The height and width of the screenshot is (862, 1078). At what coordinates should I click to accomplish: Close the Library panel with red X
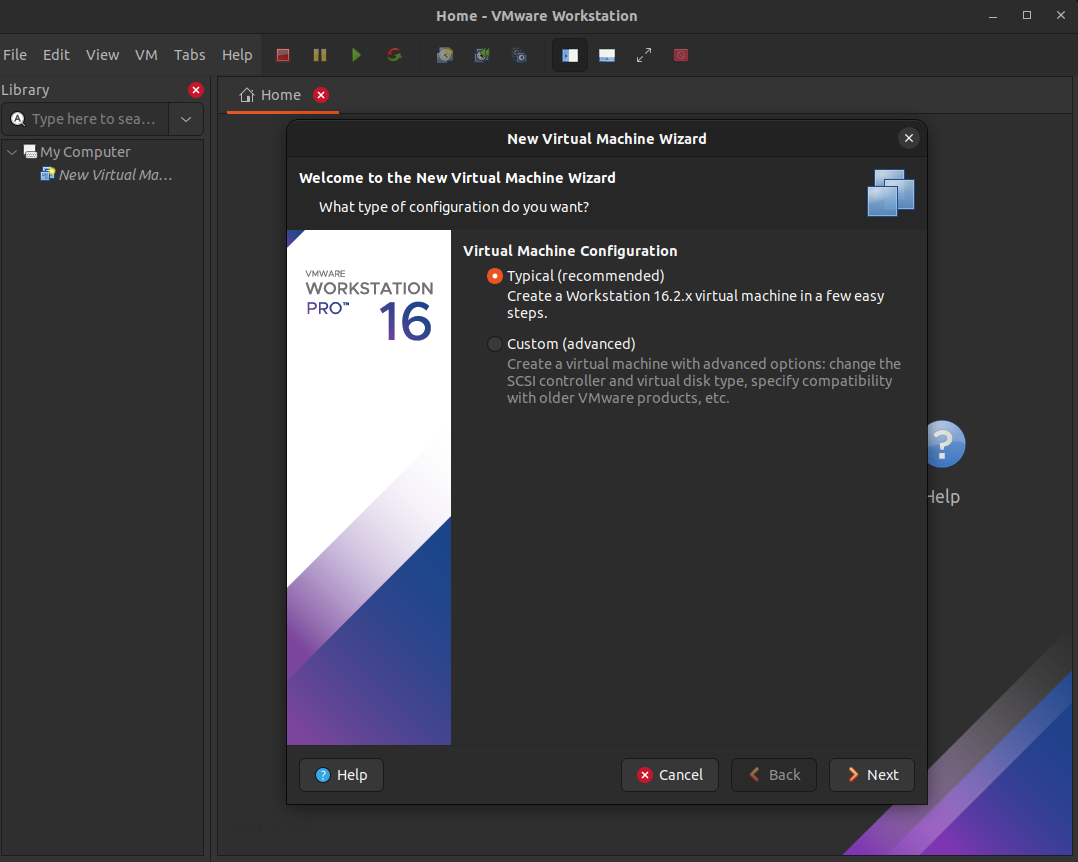(x=196, y=90)
